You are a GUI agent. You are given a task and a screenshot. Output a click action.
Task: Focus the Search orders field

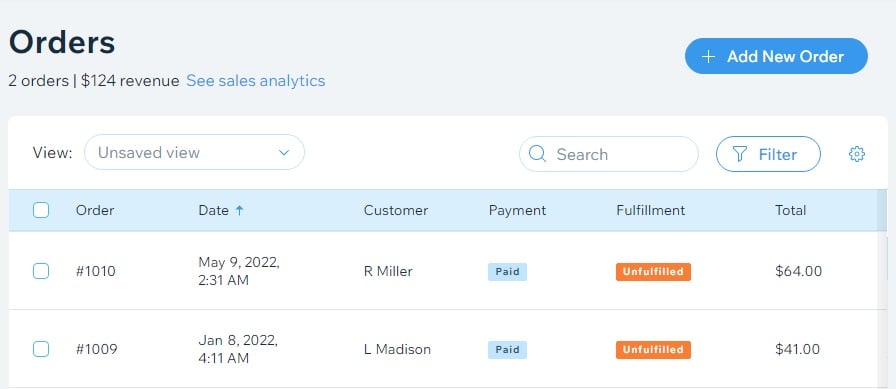click(609, 154)
